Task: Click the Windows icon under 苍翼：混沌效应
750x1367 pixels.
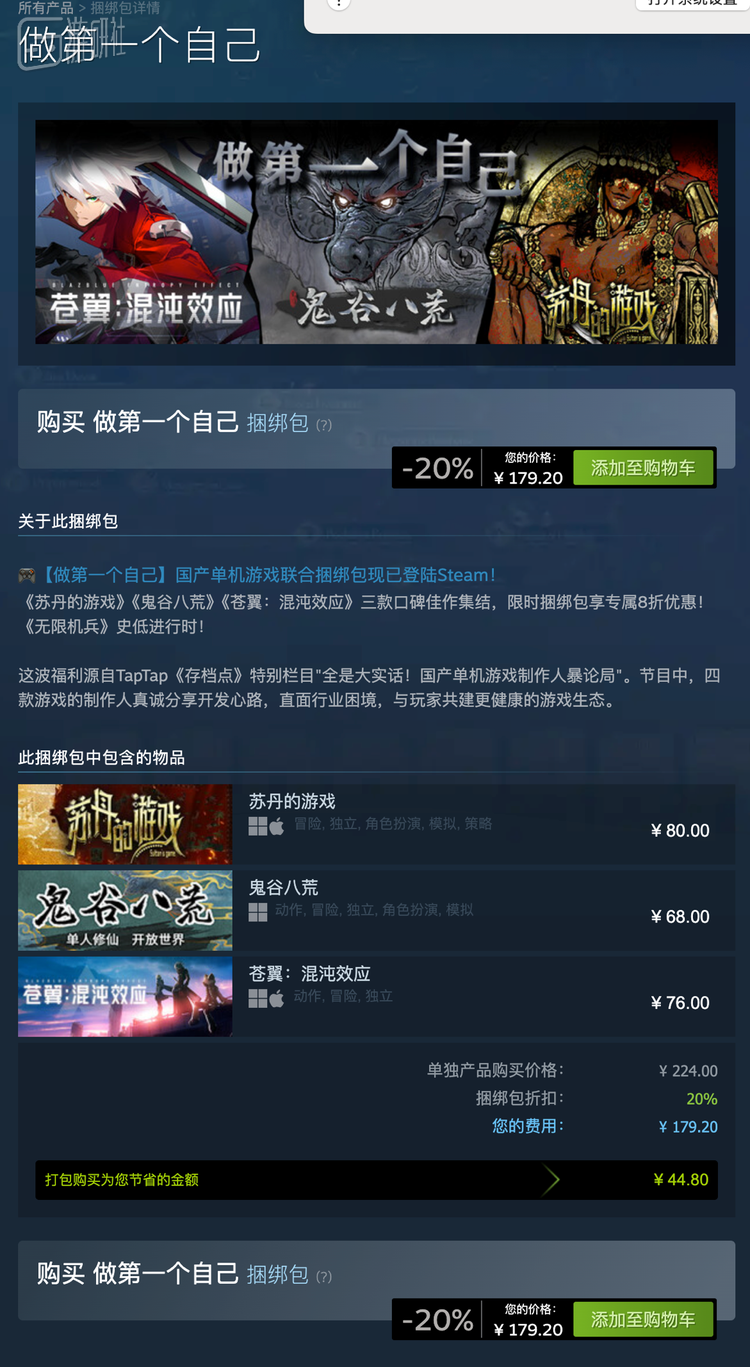Action: (x=258, y=998)
